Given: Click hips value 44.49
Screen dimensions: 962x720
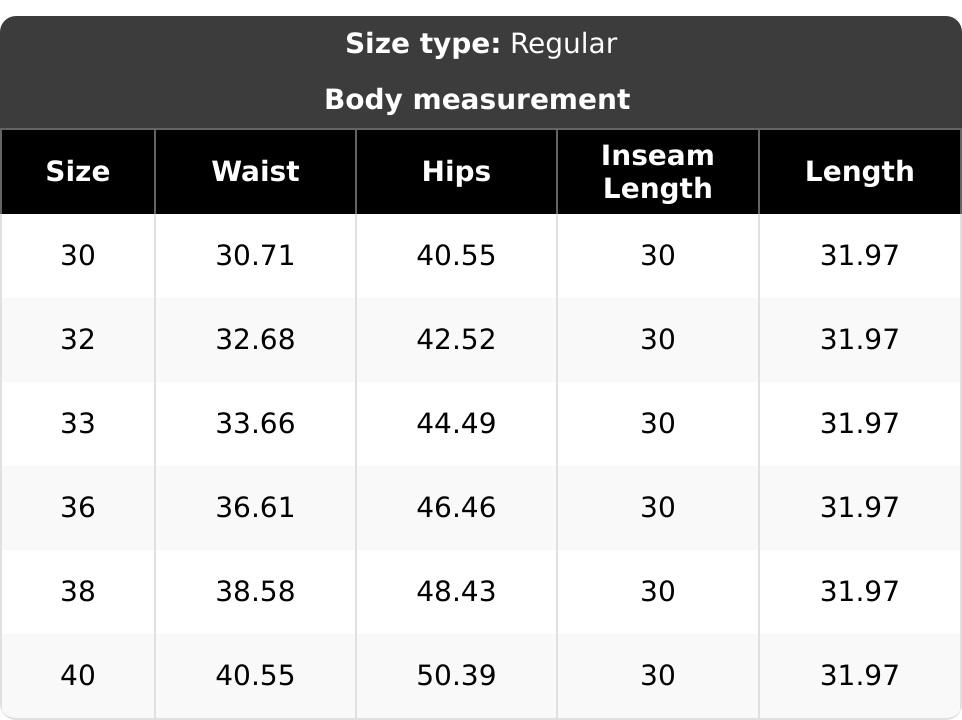Looking at the screenshot, I should click(x=456, y=423).
